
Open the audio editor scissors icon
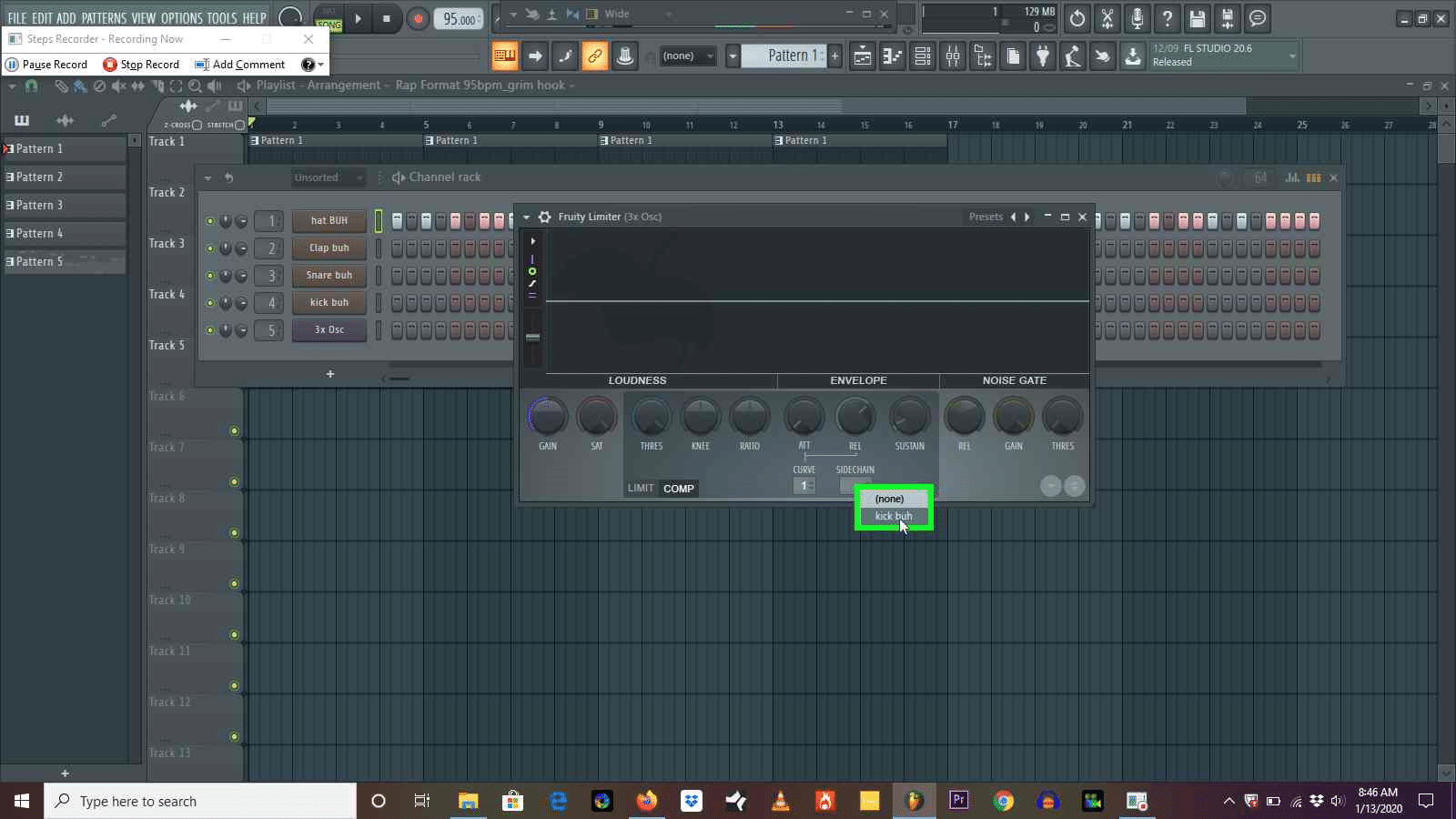click(x=1107, y=18)
